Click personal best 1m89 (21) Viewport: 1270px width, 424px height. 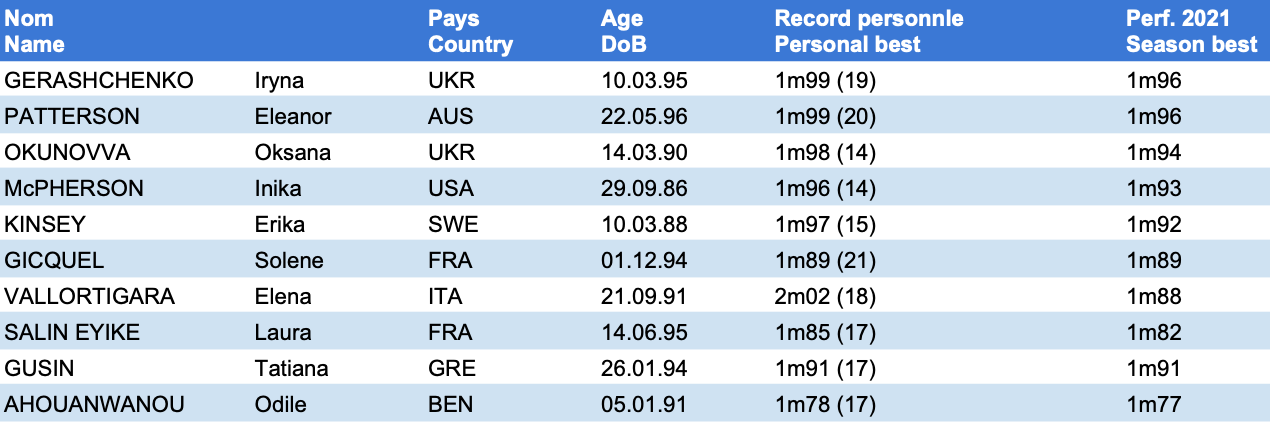point(825,261)
